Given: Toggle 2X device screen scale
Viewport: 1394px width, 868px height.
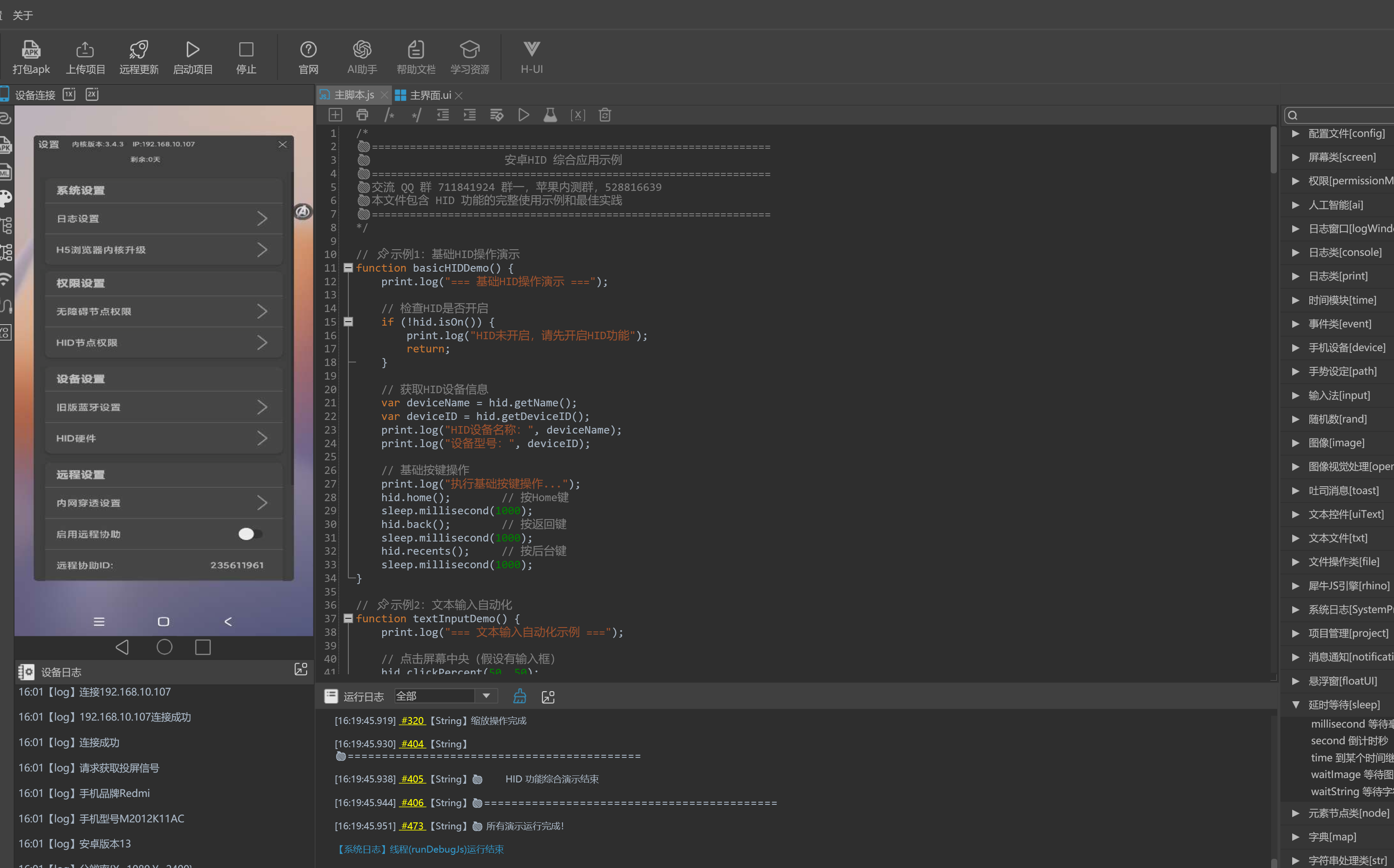Looking at the screenshot, I should coord(92,94).
